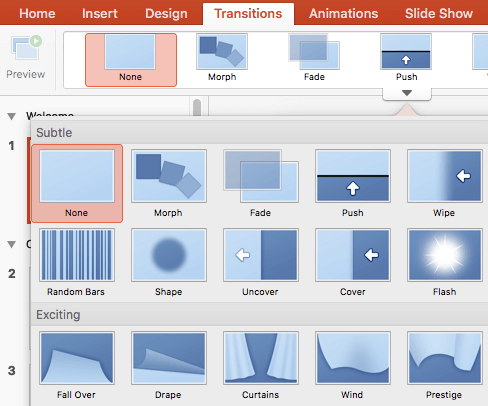This screenshot has width=488, height=406.
Task: Apply the Wipe transition
Action: pyautogui.click(x=445, y=183)
